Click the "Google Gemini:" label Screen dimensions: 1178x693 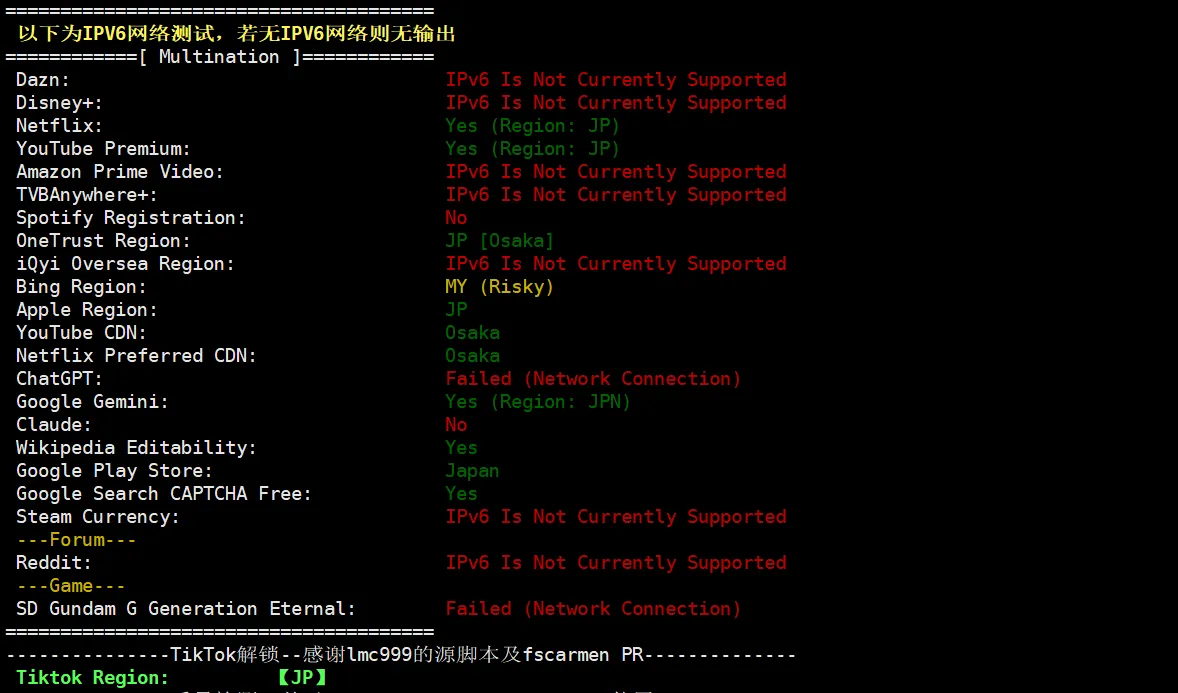point(92,402)
